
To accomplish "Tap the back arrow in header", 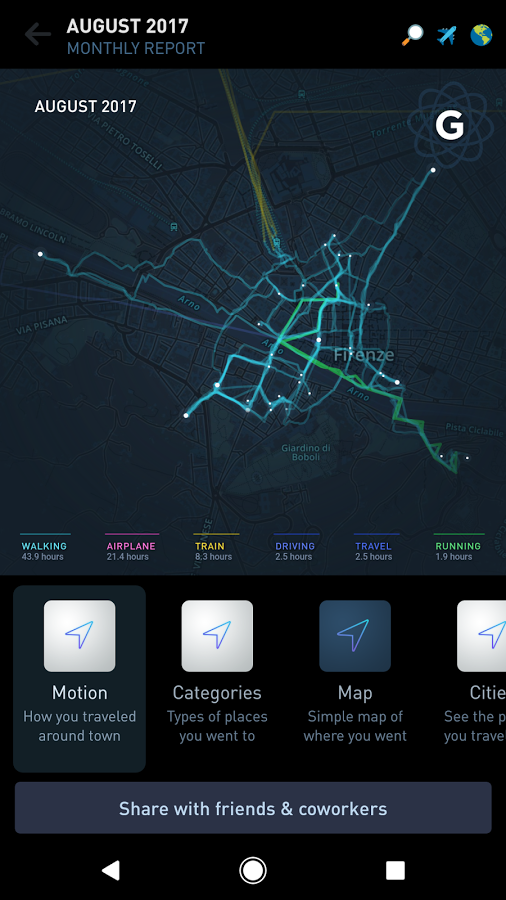I will tap(38, 34).
